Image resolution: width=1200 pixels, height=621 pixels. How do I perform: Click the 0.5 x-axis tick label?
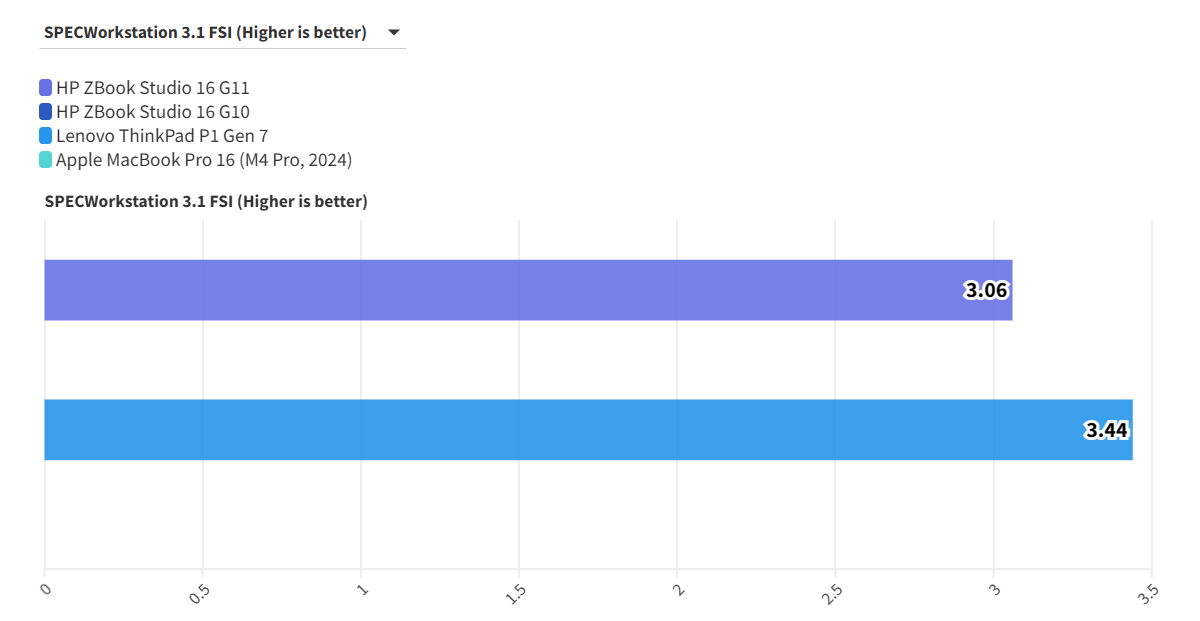tap(200, 593)
